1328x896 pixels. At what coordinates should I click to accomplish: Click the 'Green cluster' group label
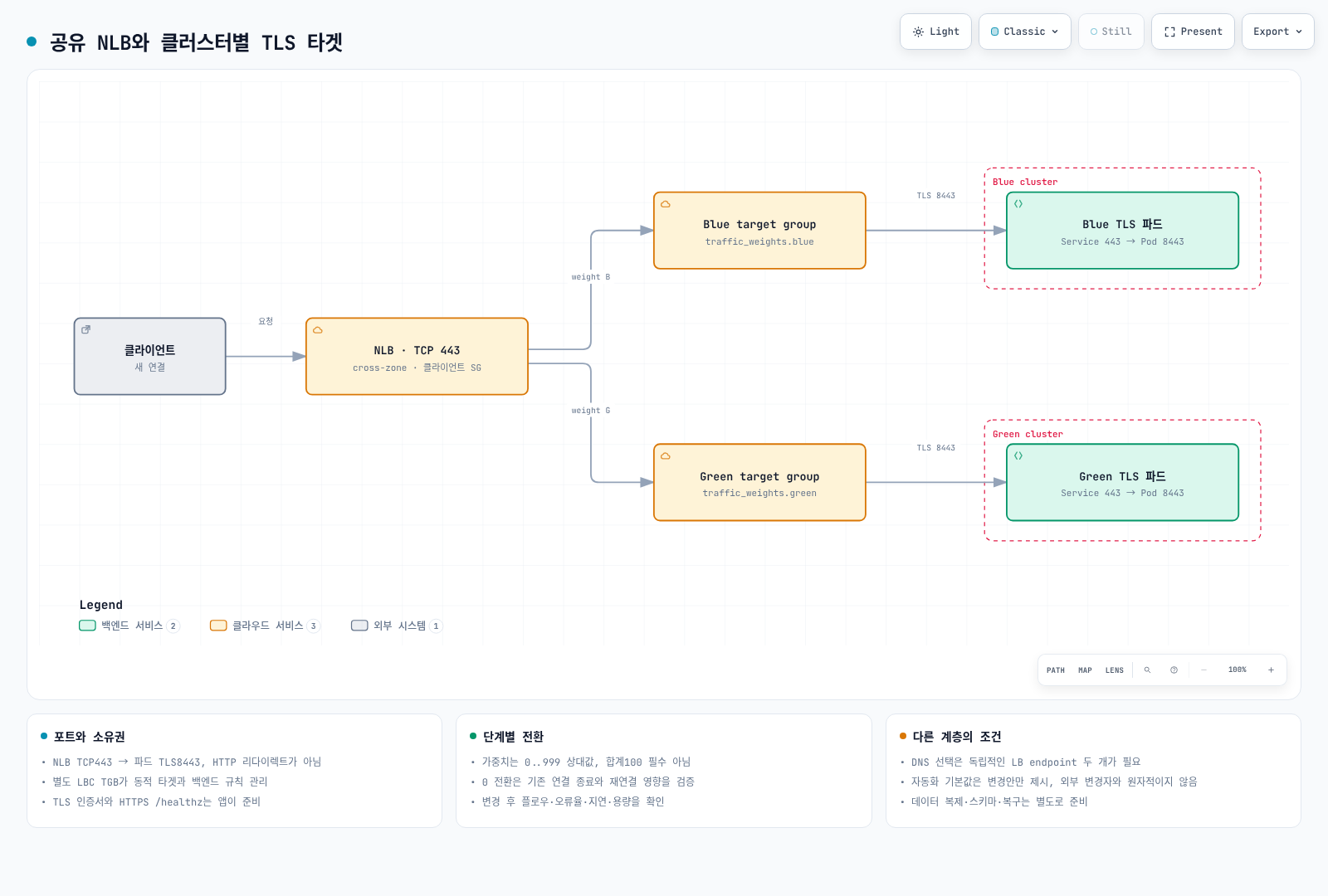pos(1028,435)
